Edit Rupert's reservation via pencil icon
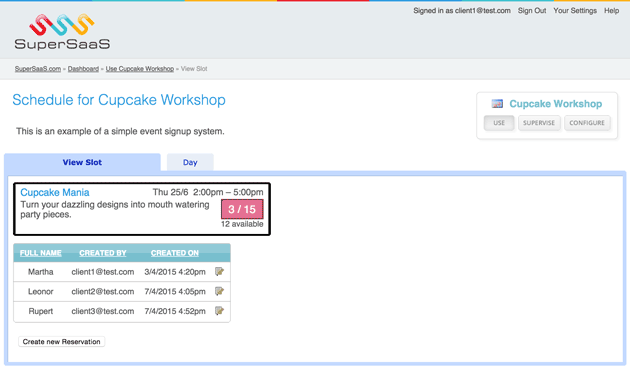The height and width of the screenshot is (375, 630). pyautogui.click(x=219, y=311)
